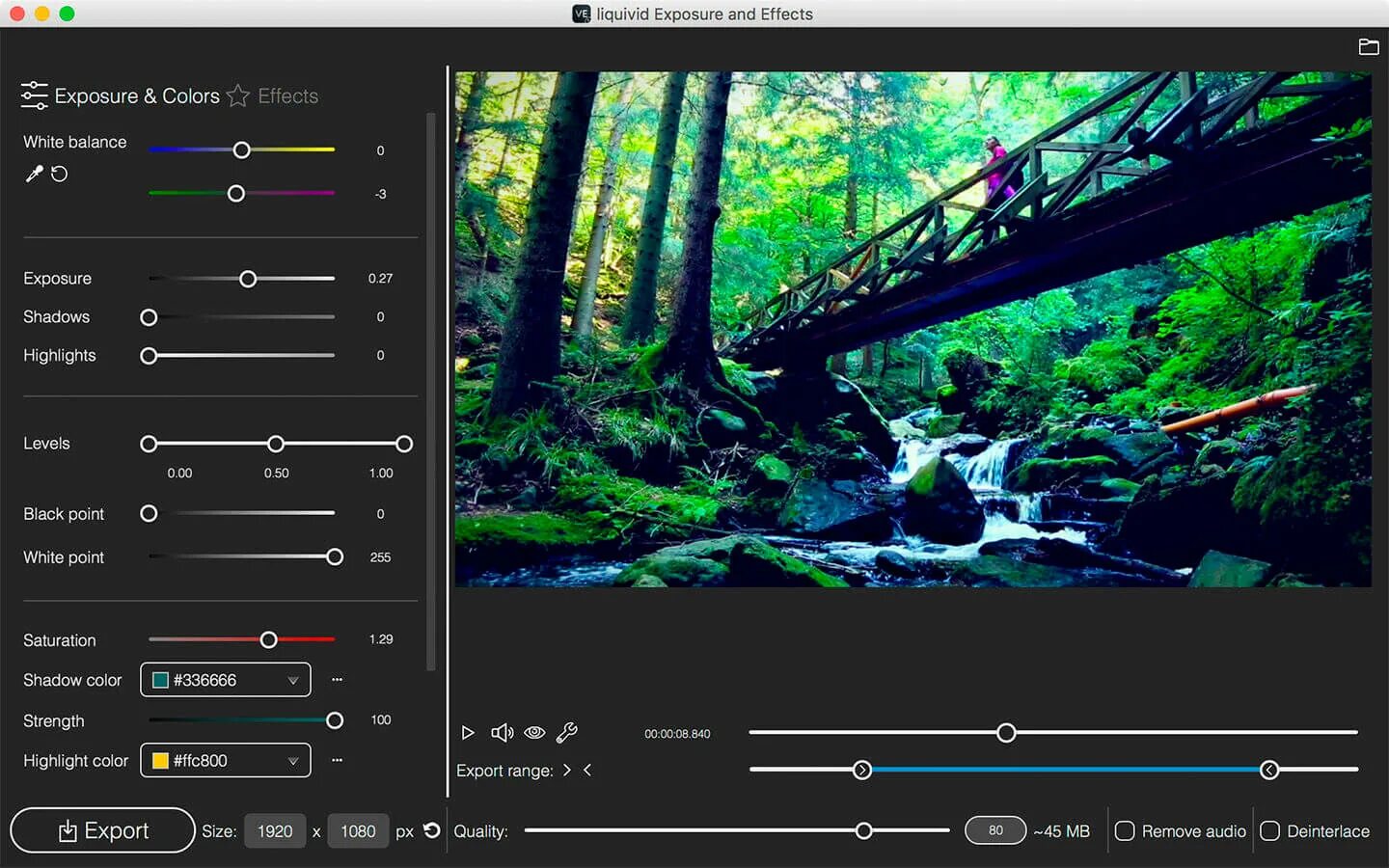The height and width of the screenshot is (868, 1389).
Task: Click the Export range label
Action: [x=504, y=771]
